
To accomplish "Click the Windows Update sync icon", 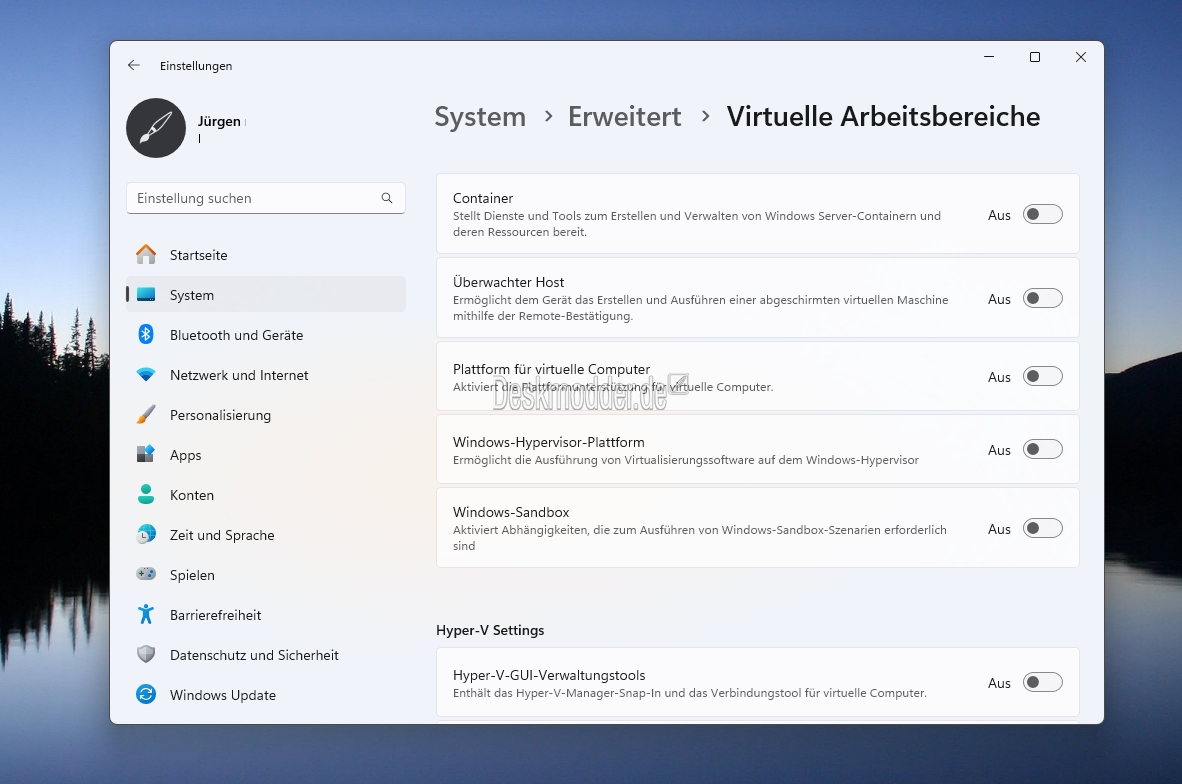I will click(x=146, y=694).
